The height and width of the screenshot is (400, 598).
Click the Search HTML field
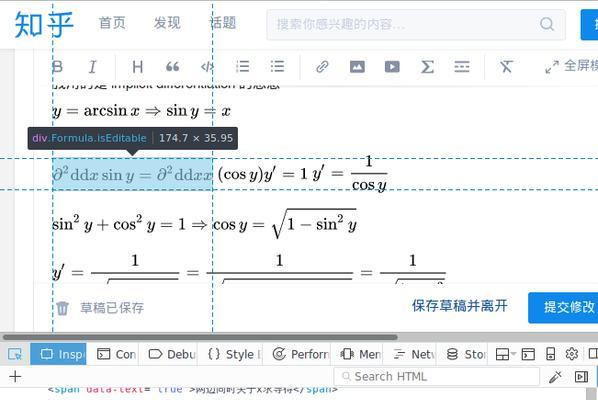pos(436,377)
